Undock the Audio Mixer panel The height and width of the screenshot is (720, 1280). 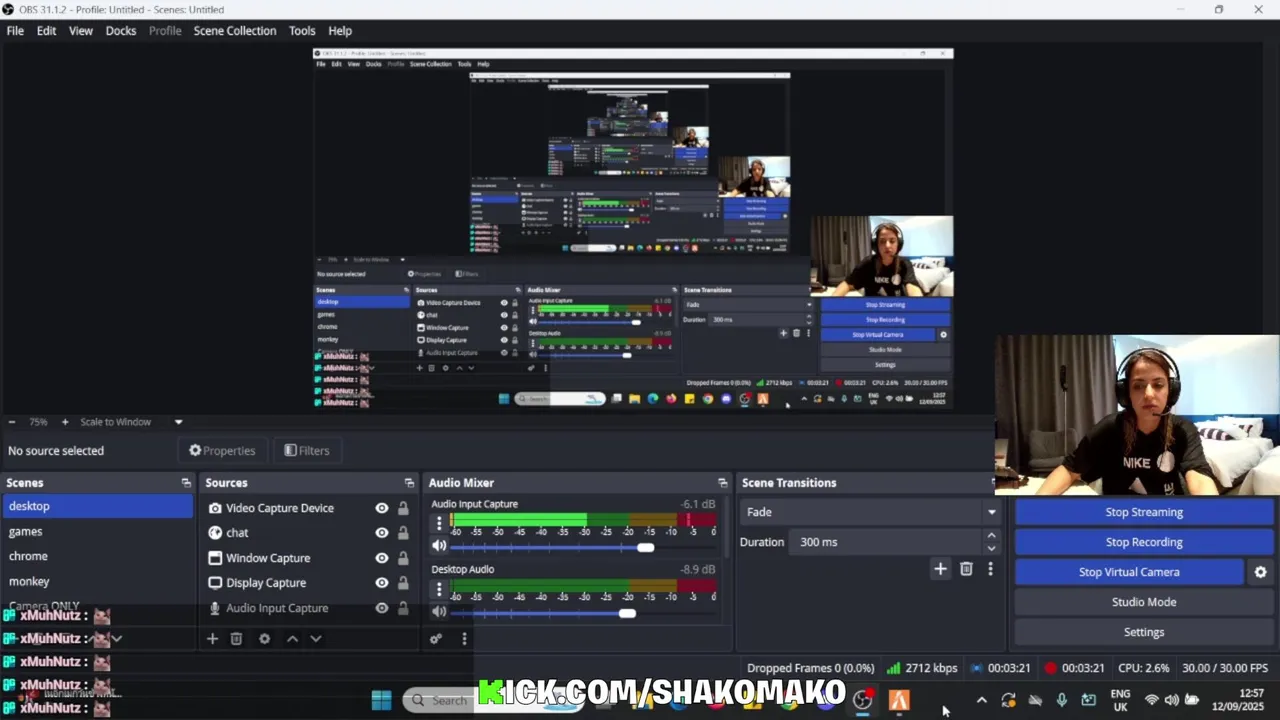pyautogui.click(x=723, y=483)
